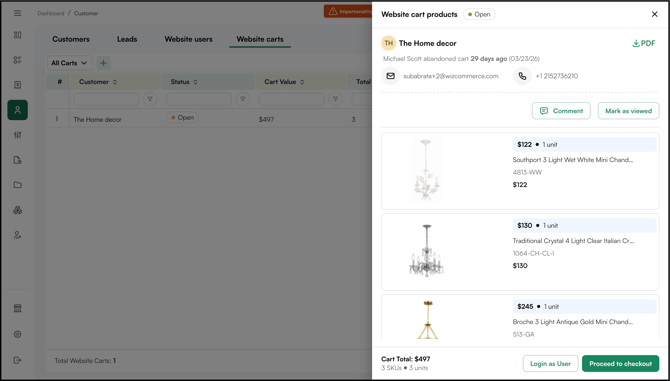Click the Cart Total: $497 label
This screenshot has width=670, height=381.
pyautogui.click(x=406, y=359)
